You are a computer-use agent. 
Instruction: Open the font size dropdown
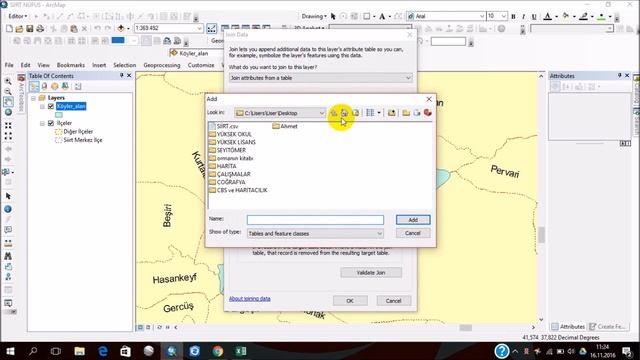click(x=504, y=16)
